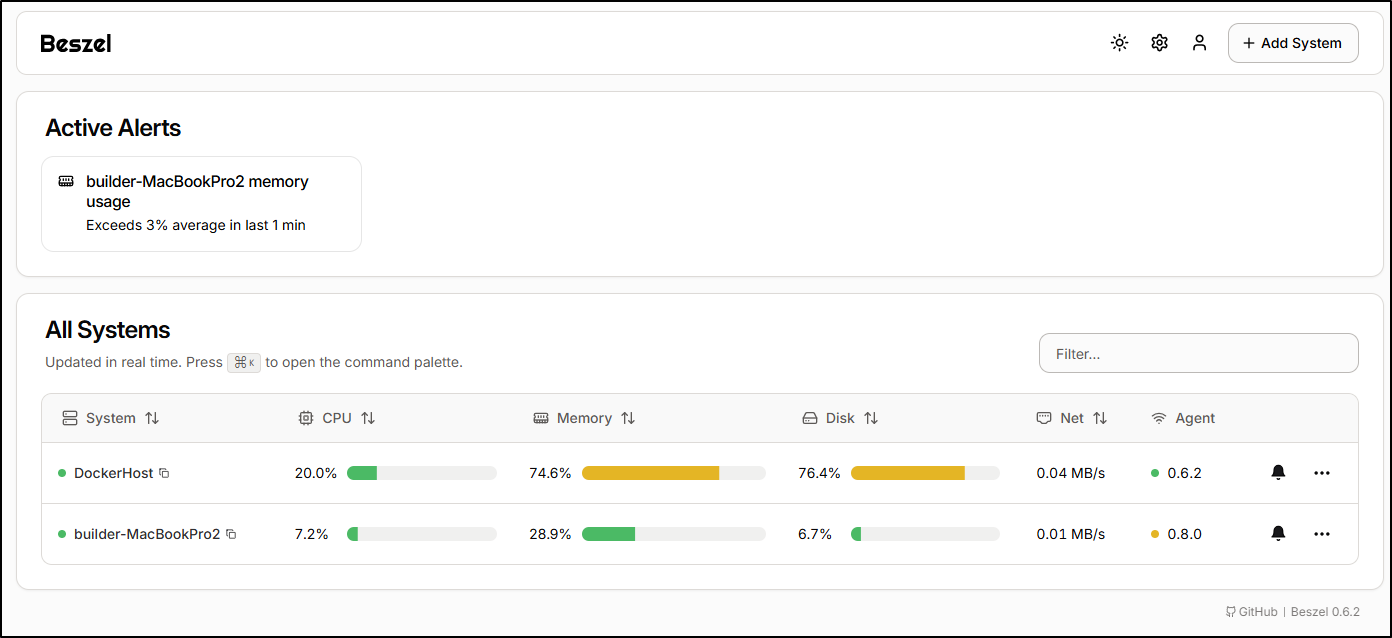Click the builder-MacBookPro2 memory usage bar
1392x638 pixels.
point(674,534)
